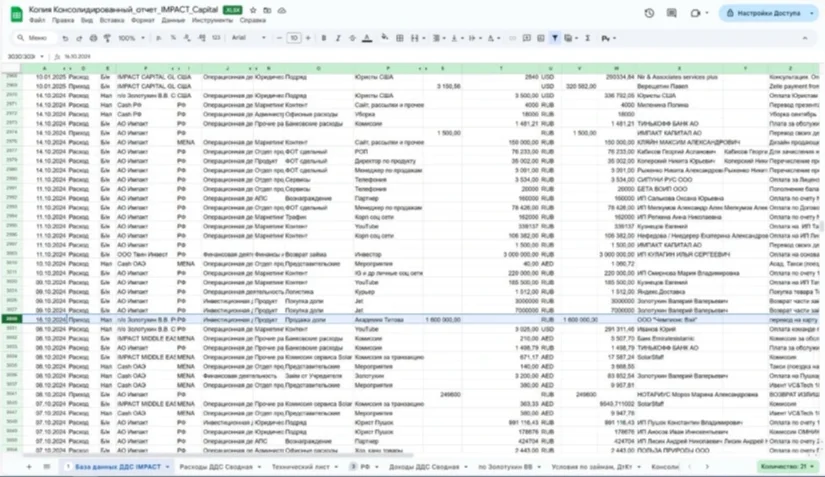Screen dimensions: 825x477
Task: Open the Данные menu
Action: click(173, 21)
